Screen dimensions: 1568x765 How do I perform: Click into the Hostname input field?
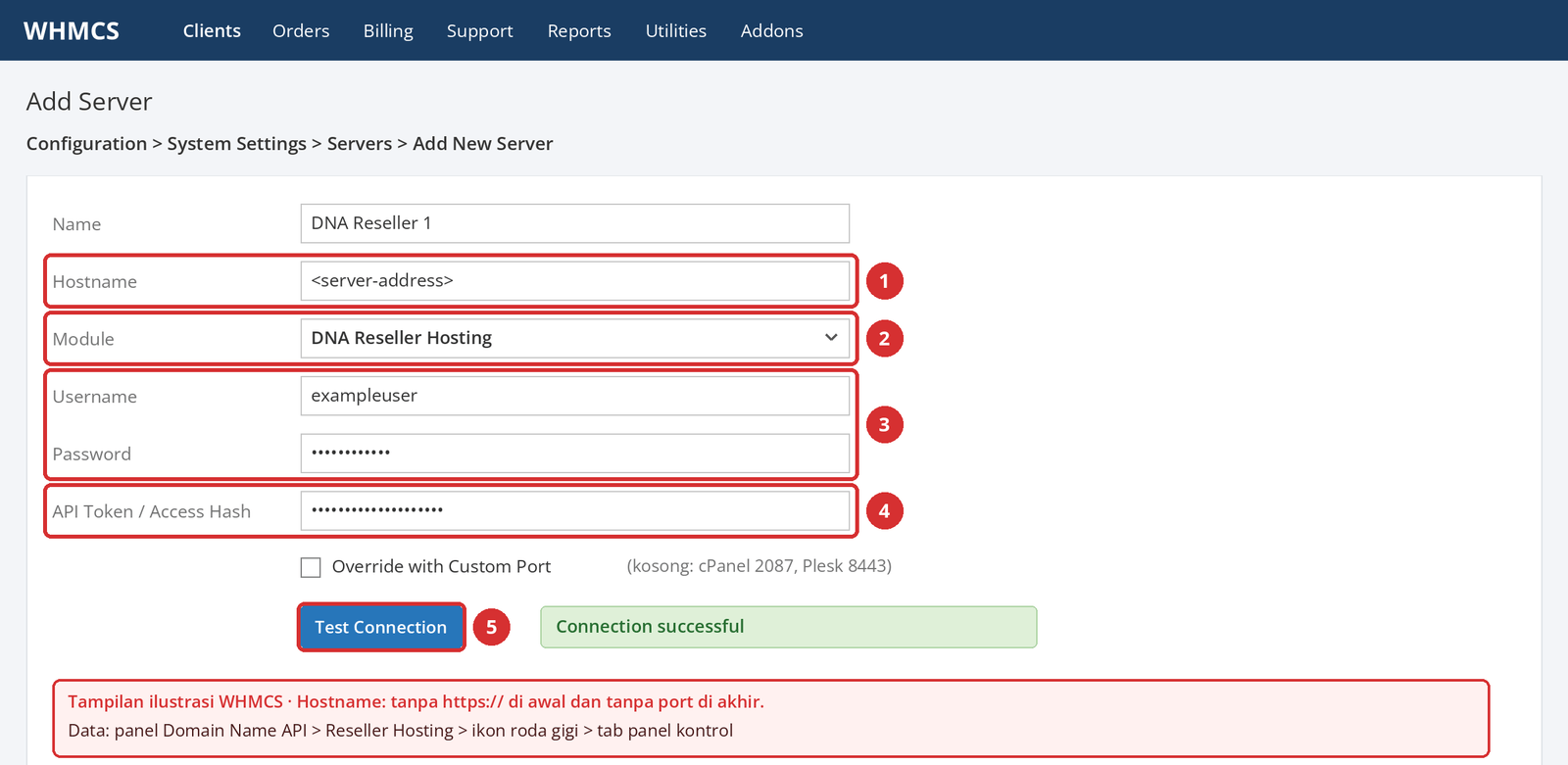point(575,281)
